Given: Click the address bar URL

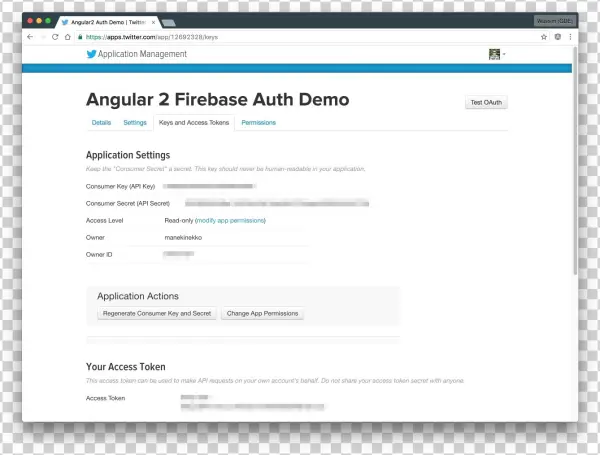Looking at the screenshot, I should [152, 37].
